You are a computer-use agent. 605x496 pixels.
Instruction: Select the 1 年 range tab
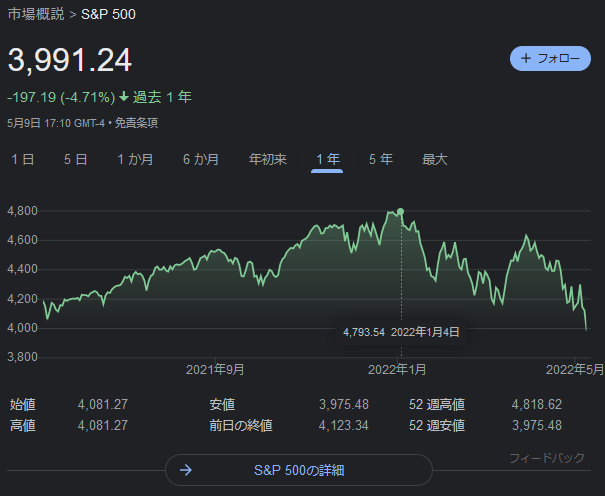point(328,159)
